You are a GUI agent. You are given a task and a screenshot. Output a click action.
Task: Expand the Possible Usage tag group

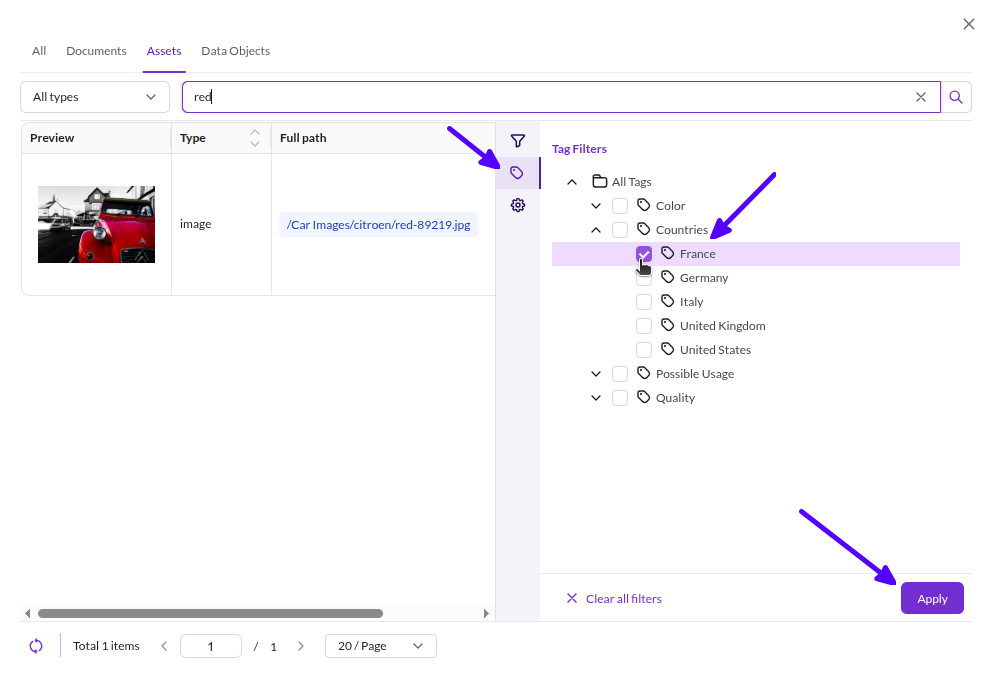pyautogui.click(x=596, y=374)
